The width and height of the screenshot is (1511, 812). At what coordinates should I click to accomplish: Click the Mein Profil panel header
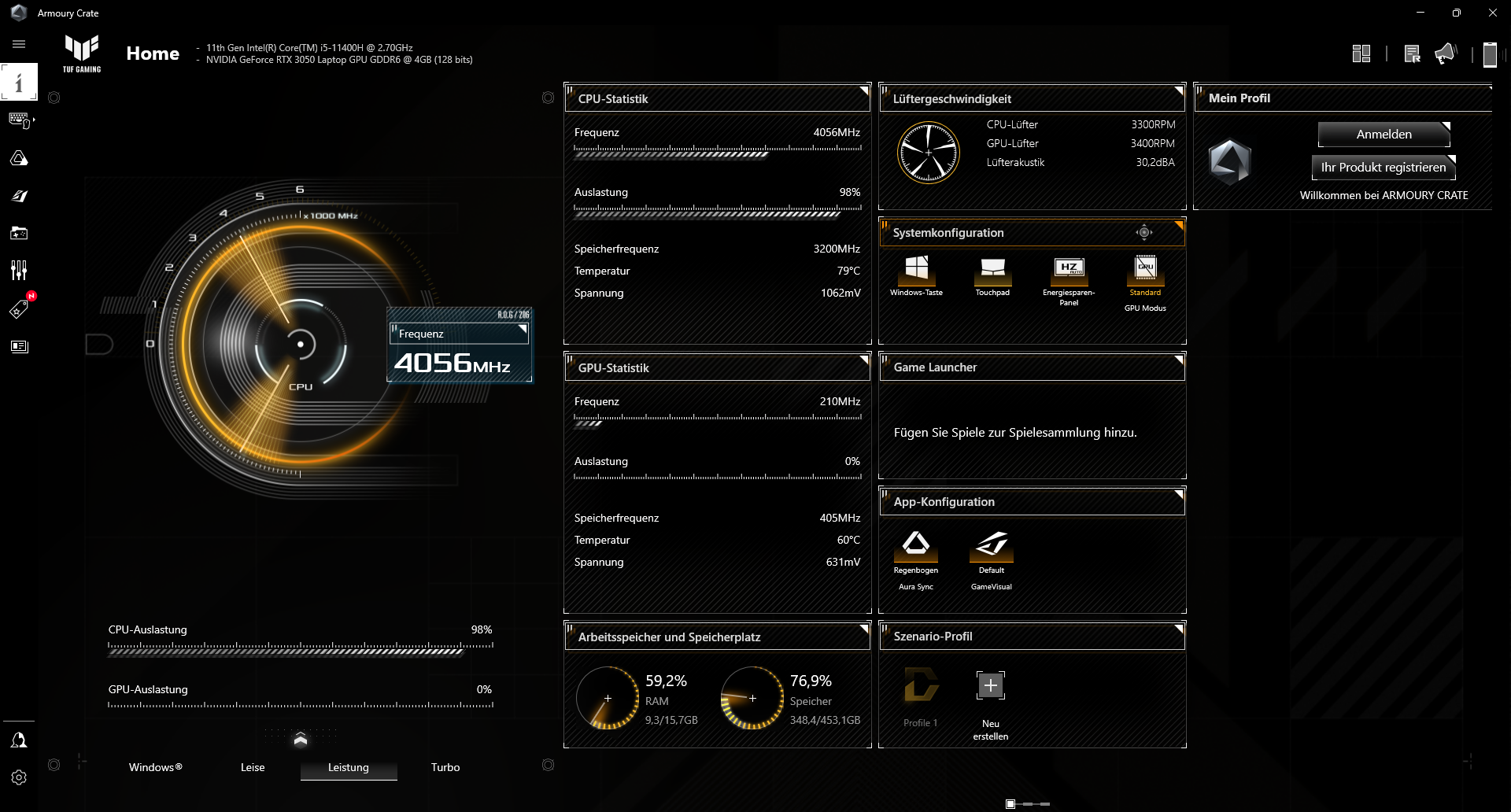tap(1343, 98)
